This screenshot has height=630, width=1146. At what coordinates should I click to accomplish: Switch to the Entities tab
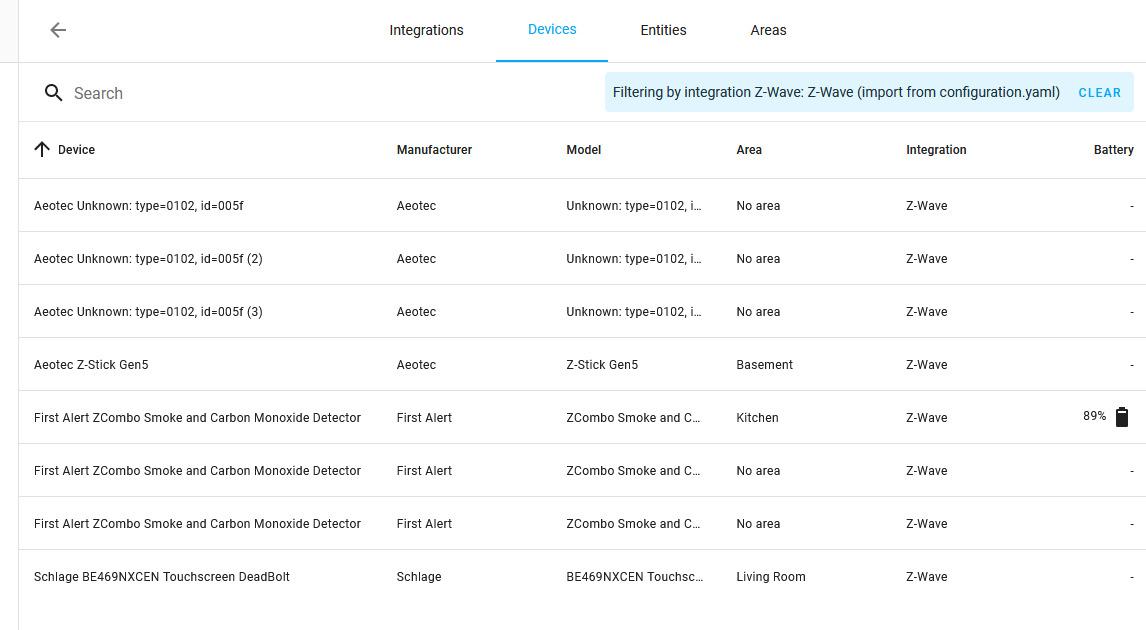pos(663,30)
